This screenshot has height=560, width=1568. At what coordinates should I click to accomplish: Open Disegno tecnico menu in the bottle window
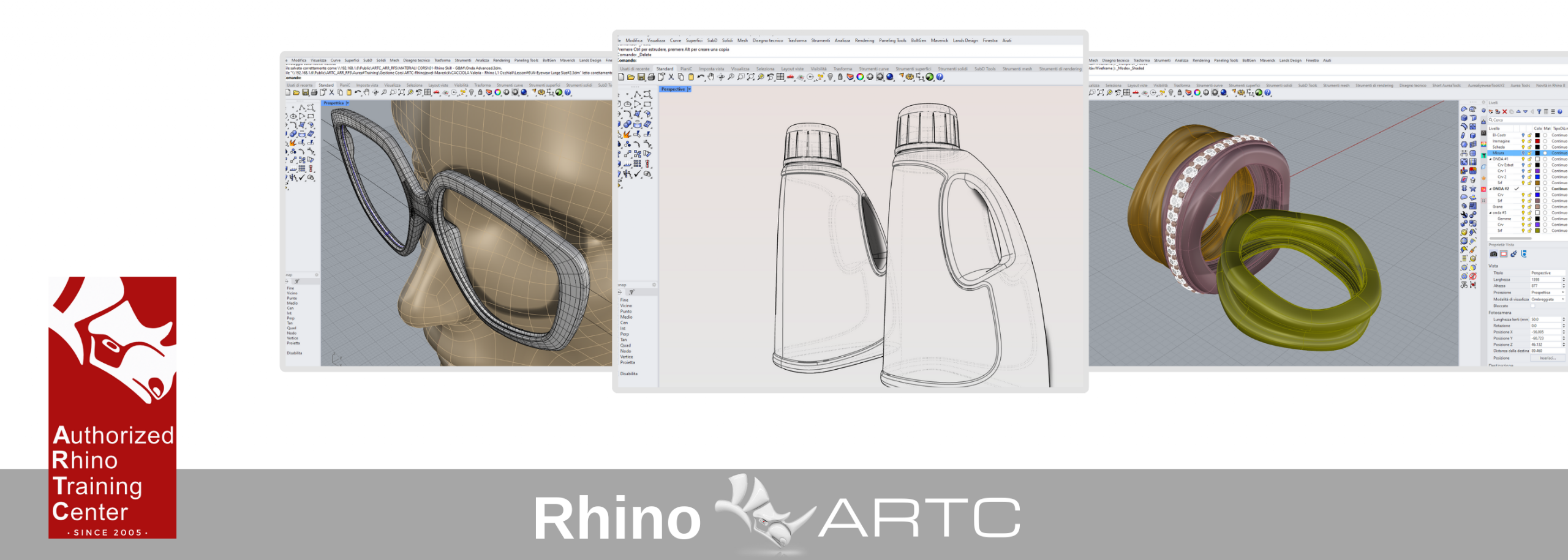coord(767,40)
